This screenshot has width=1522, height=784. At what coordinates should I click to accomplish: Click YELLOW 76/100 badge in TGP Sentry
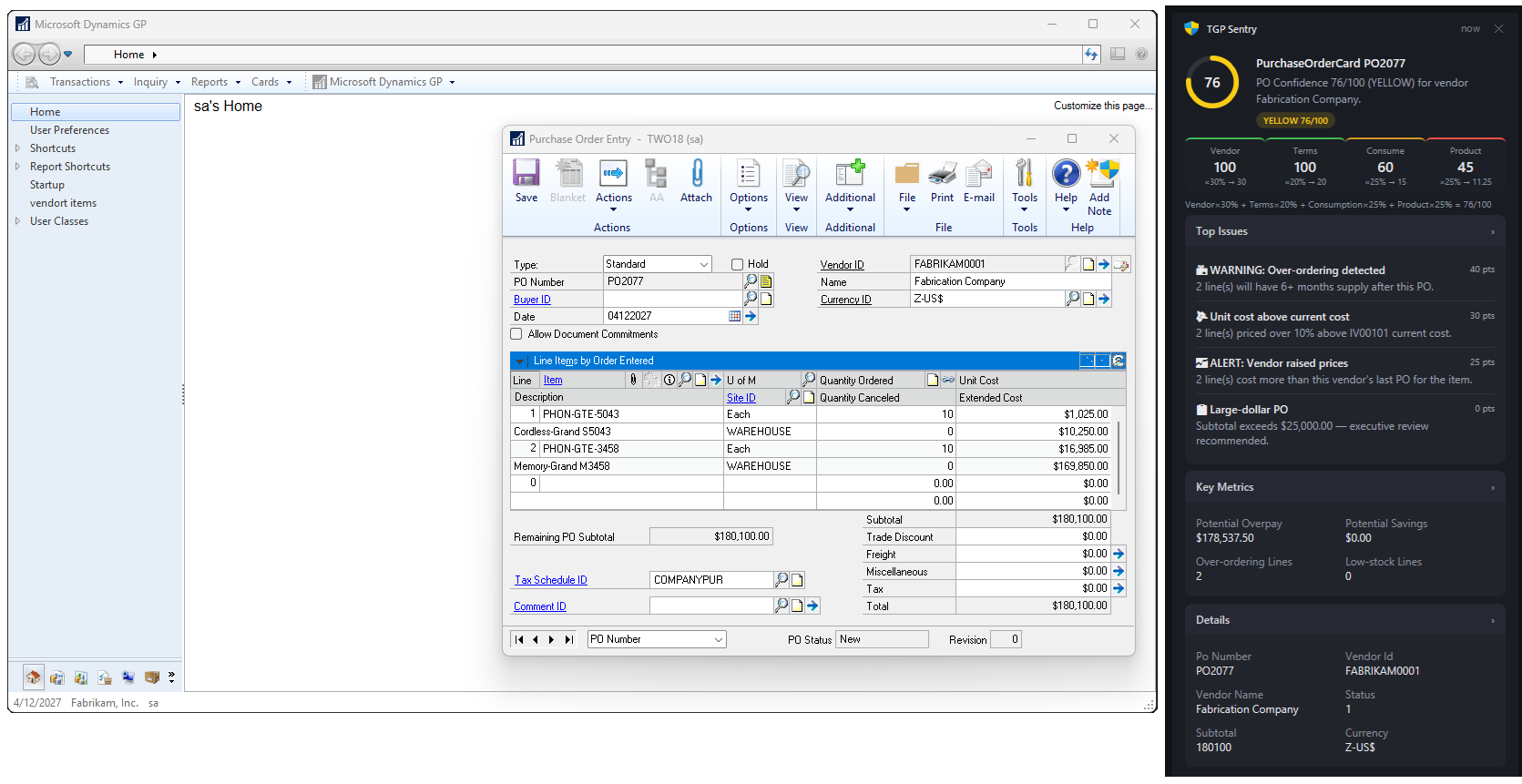click(x=1295, y=120)
